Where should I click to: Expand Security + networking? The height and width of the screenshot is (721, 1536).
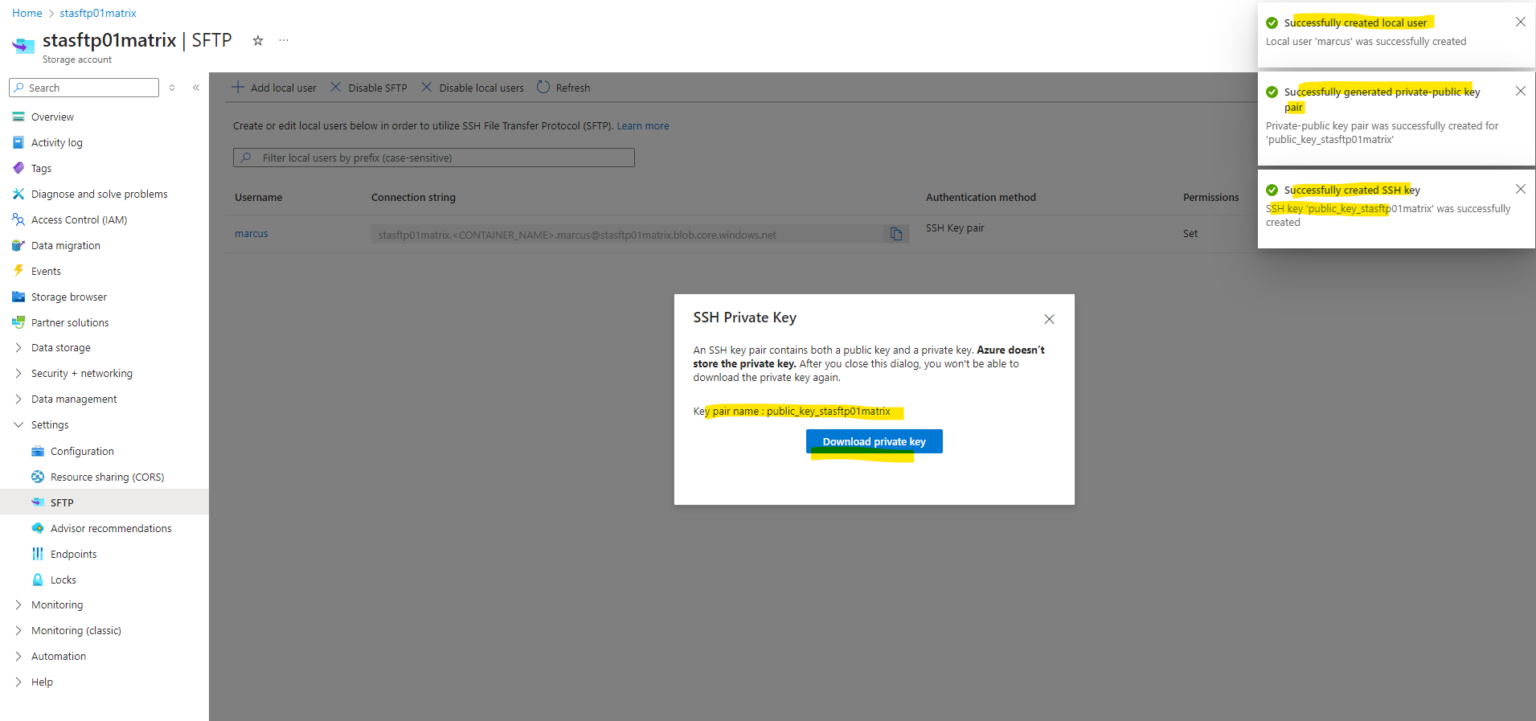(x=78, y=372)
